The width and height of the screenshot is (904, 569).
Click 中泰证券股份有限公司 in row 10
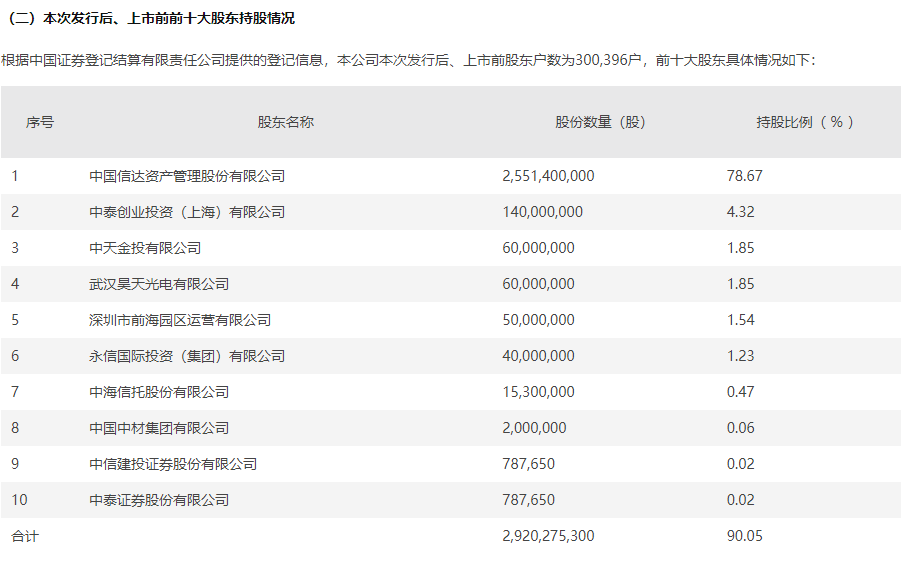pyautogui.click(x=159, y=500)
